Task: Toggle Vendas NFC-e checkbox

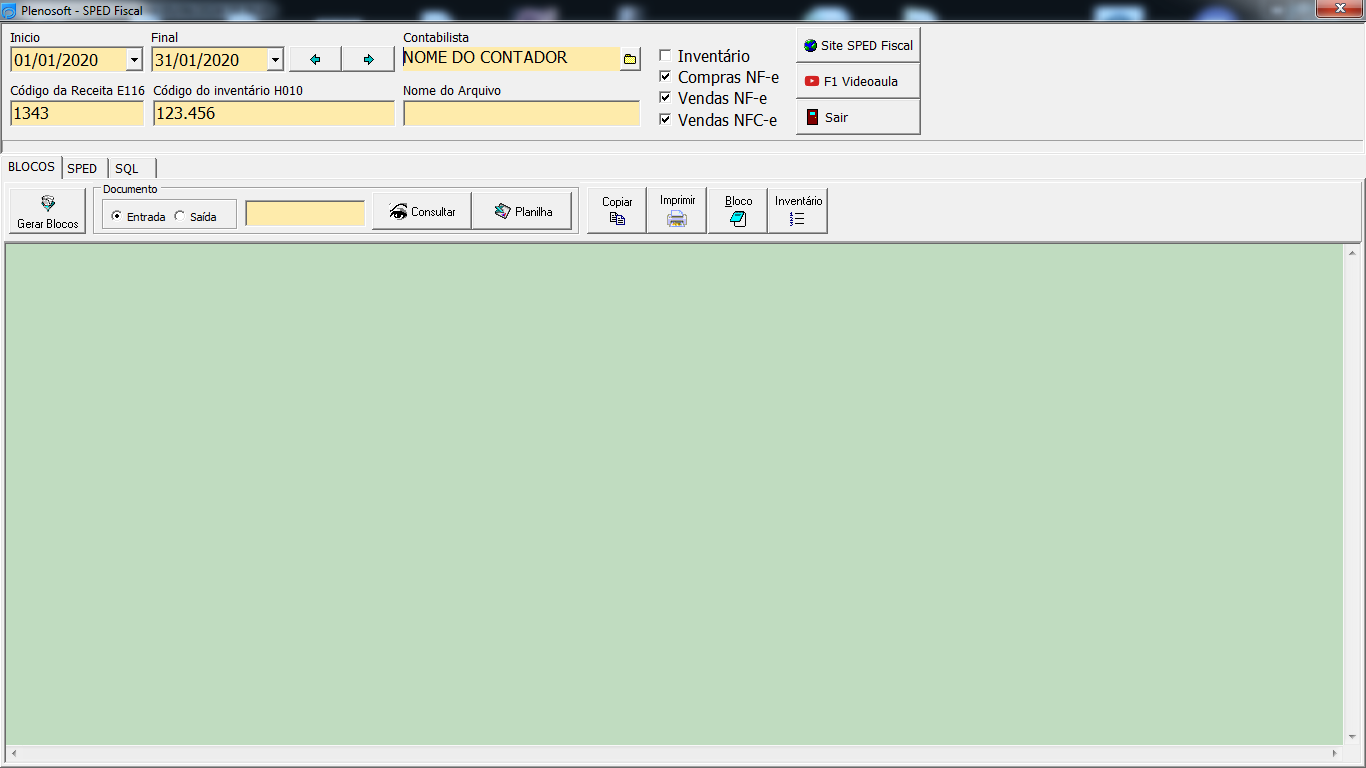Action: [x=665, y=120]
